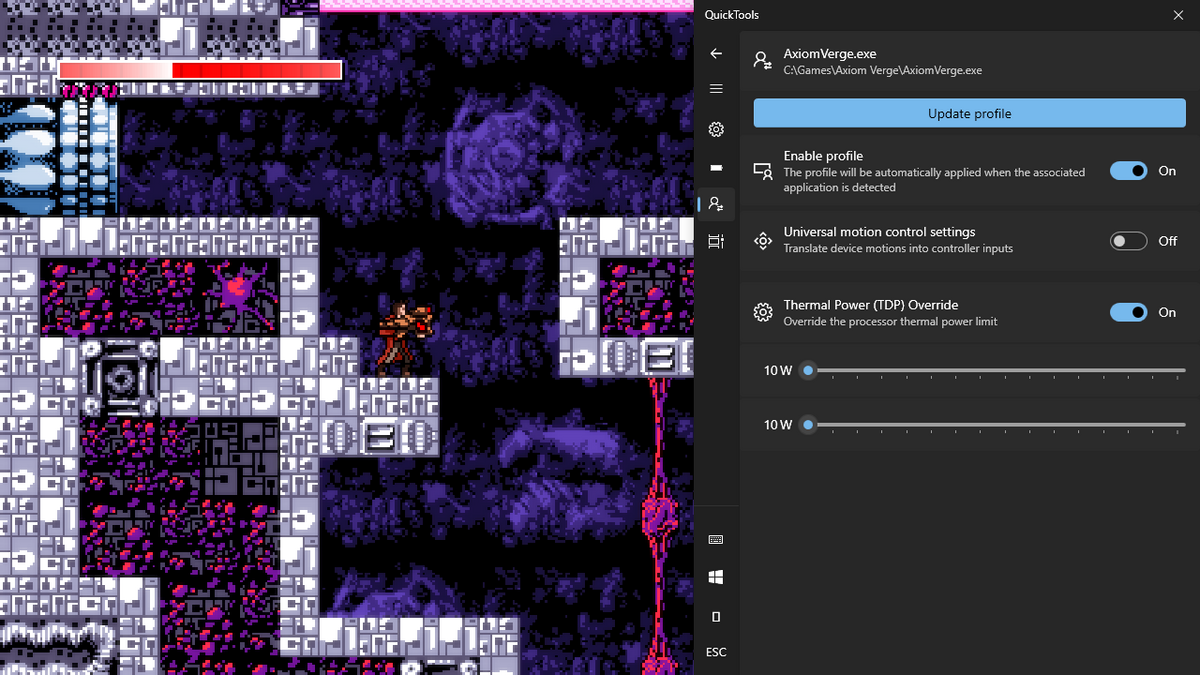Open the battery/device page in sidebar

pyautogui.click(x=716, y=167)
